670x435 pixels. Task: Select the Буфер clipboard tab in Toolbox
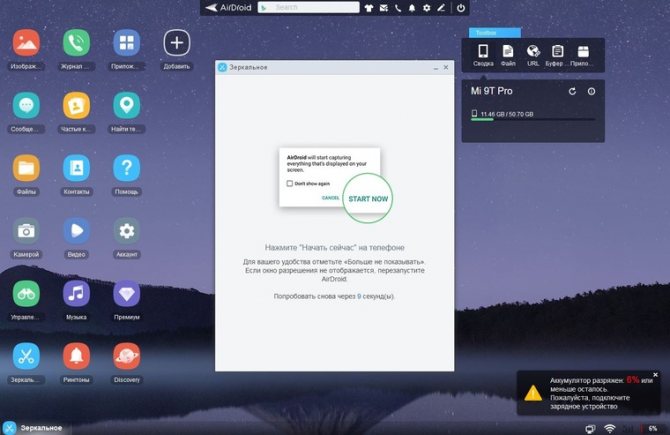[557, 56]
